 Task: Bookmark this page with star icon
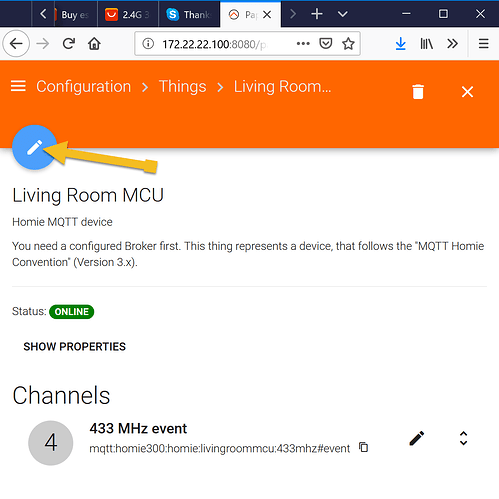tap(348, 44)
